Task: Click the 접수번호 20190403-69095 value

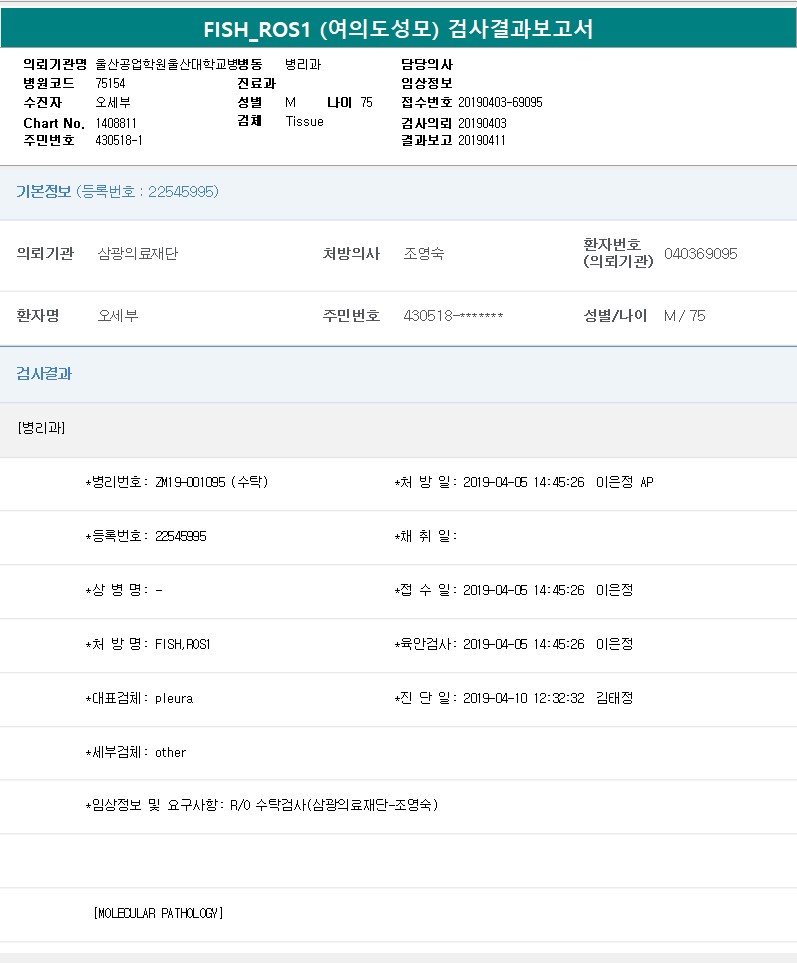Action: click(500, 103)
